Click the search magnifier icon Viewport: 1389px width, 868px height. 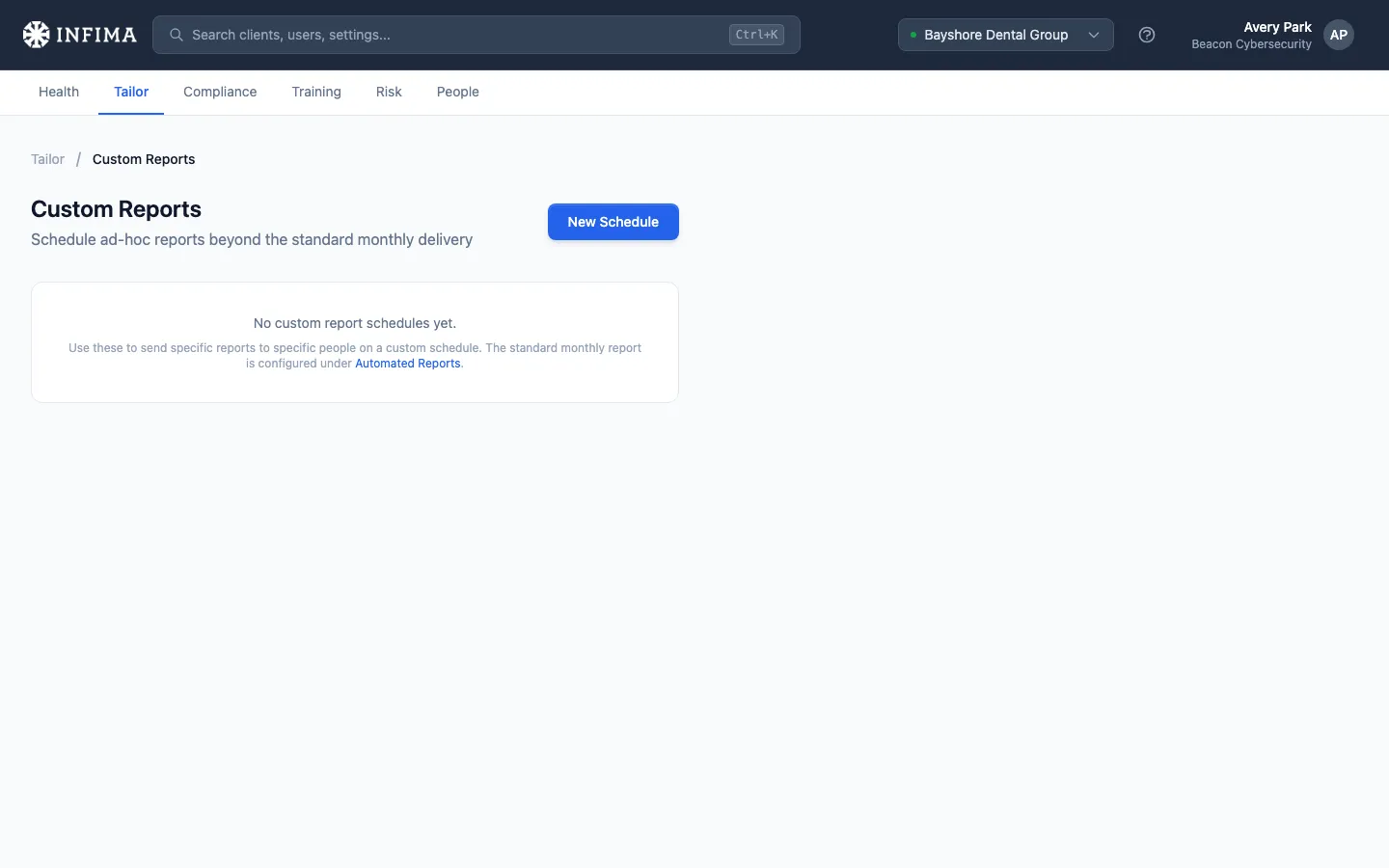click(x=177, y=35)
